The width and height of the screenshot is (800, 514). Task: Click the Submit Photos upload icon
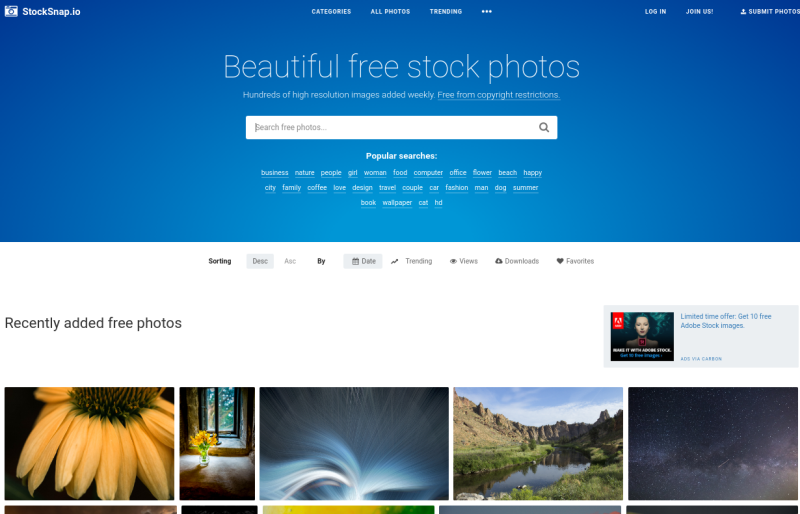743,12
